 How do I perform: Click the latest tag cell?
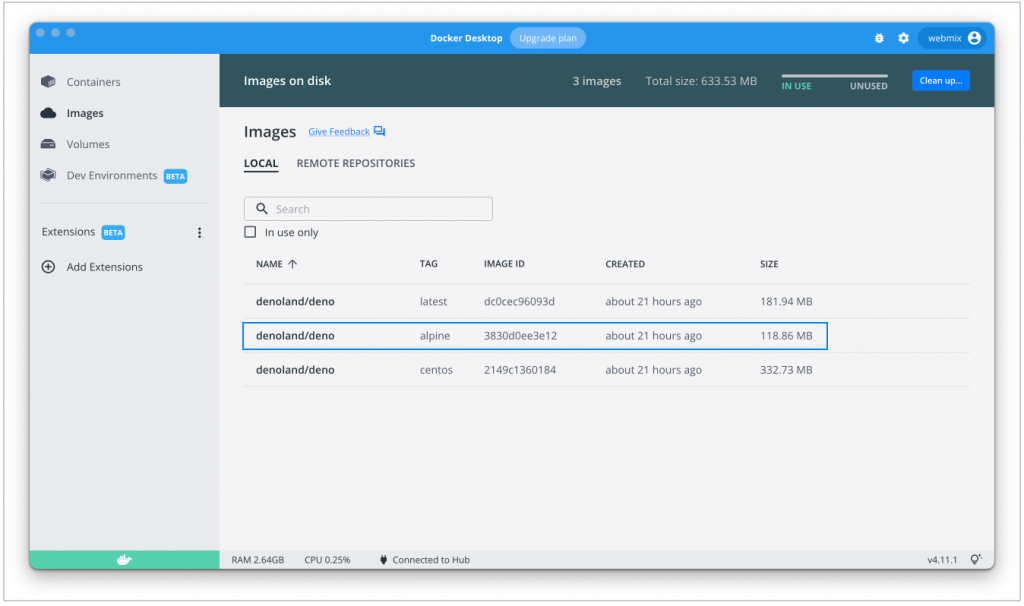point(434,301)
